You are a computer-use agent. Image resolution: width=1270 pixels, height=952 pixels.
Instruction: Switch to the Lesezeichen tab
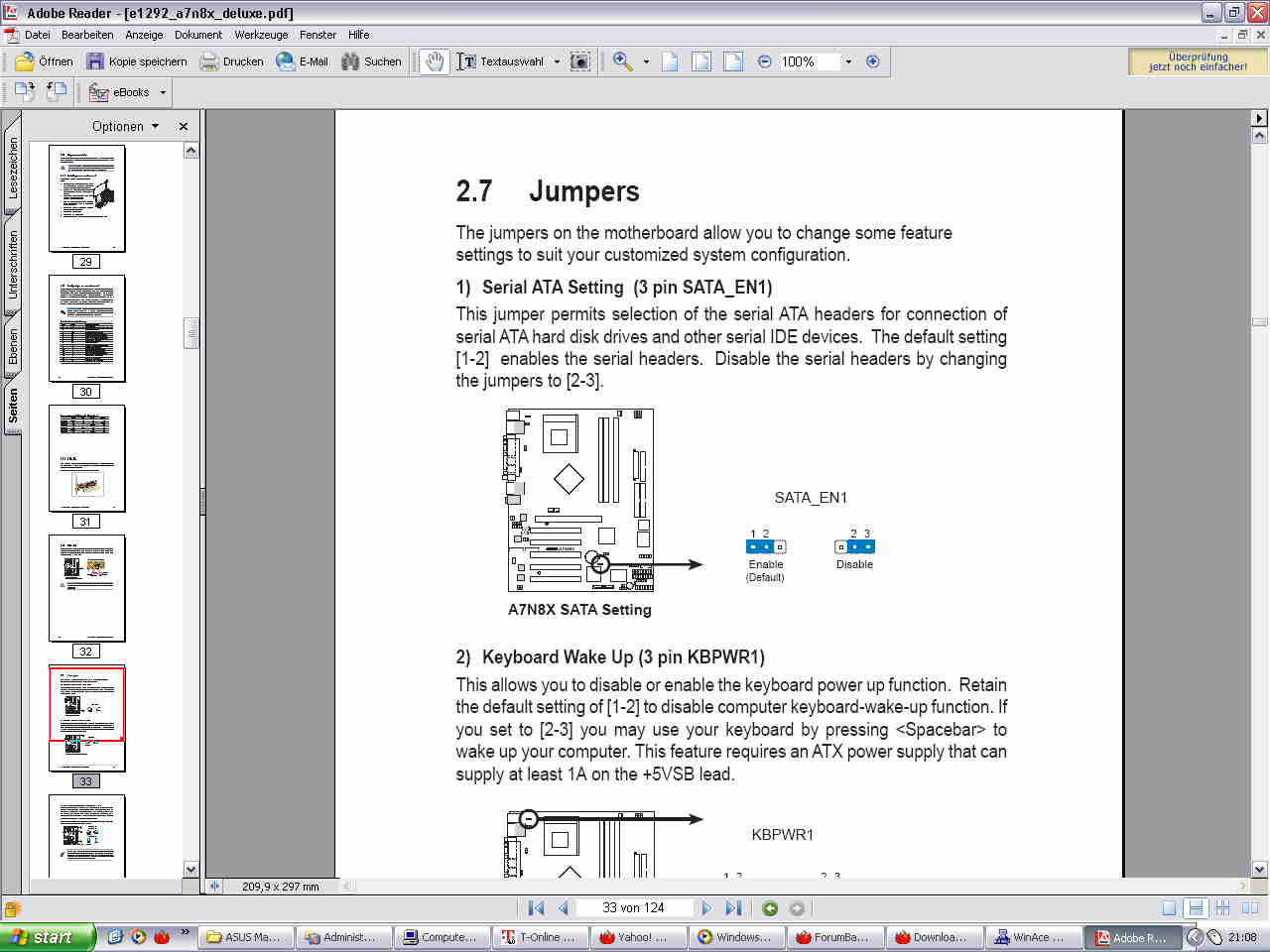tap(13, 168)
